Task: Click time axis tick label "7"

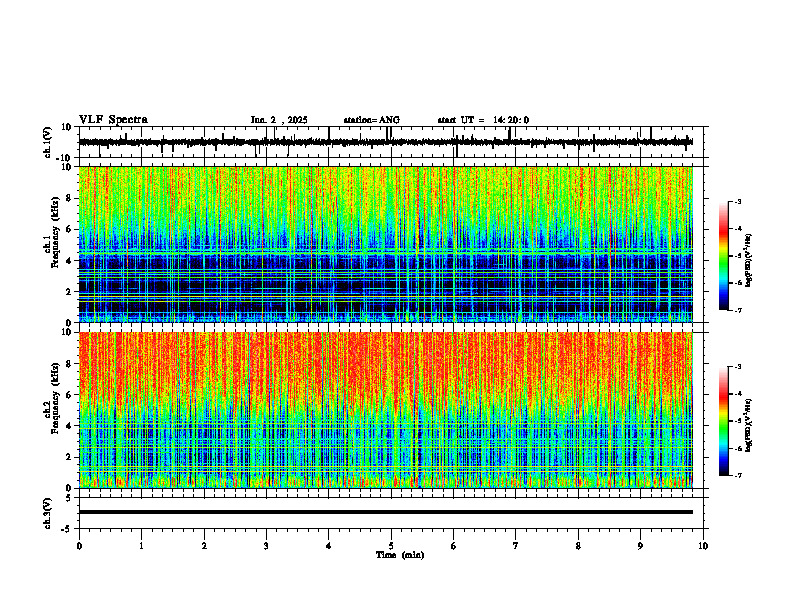Action: [x=516, y=546]
